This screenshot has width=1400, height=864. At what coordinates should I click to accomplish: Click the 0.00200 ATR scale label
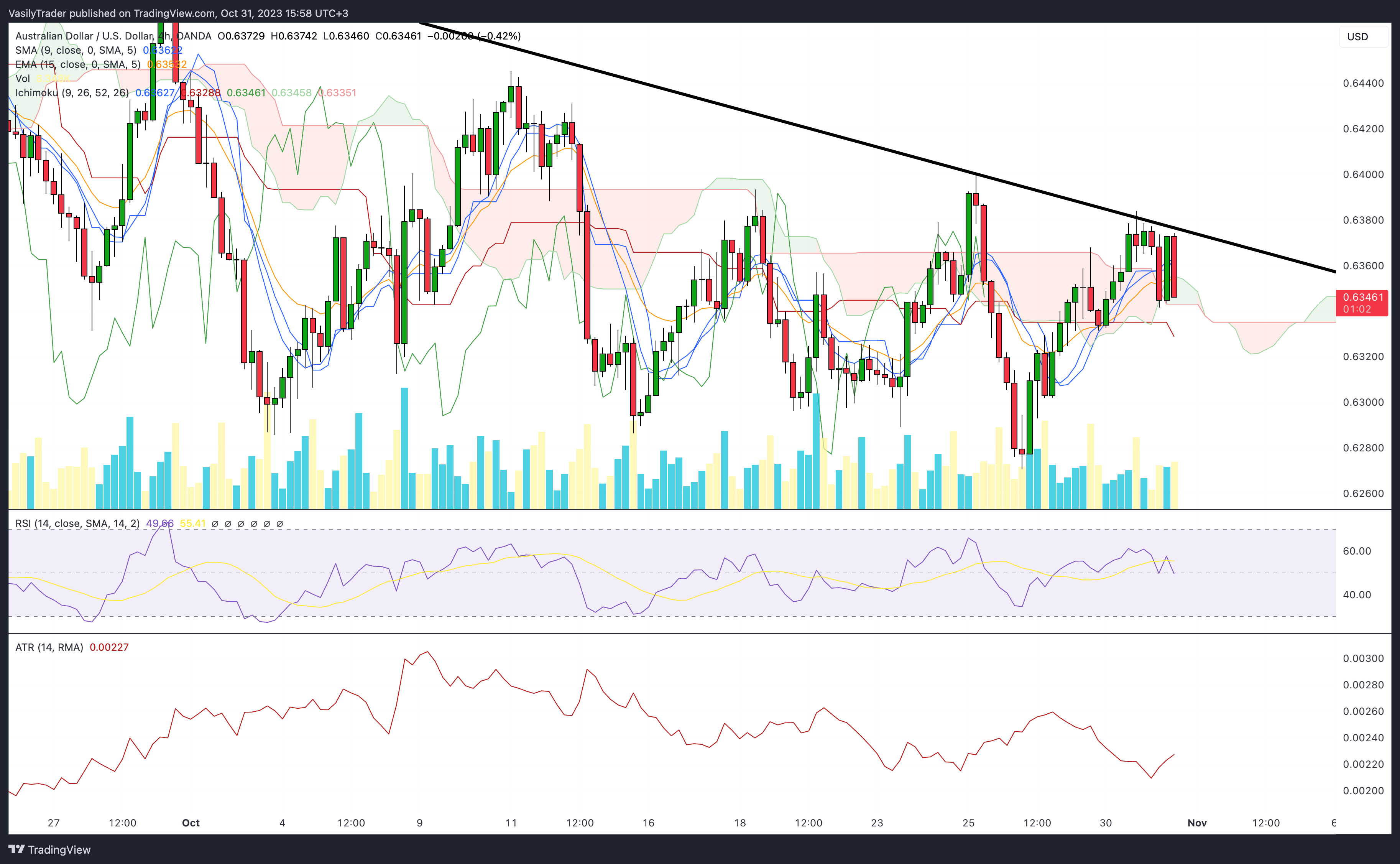pos(1364,792)
